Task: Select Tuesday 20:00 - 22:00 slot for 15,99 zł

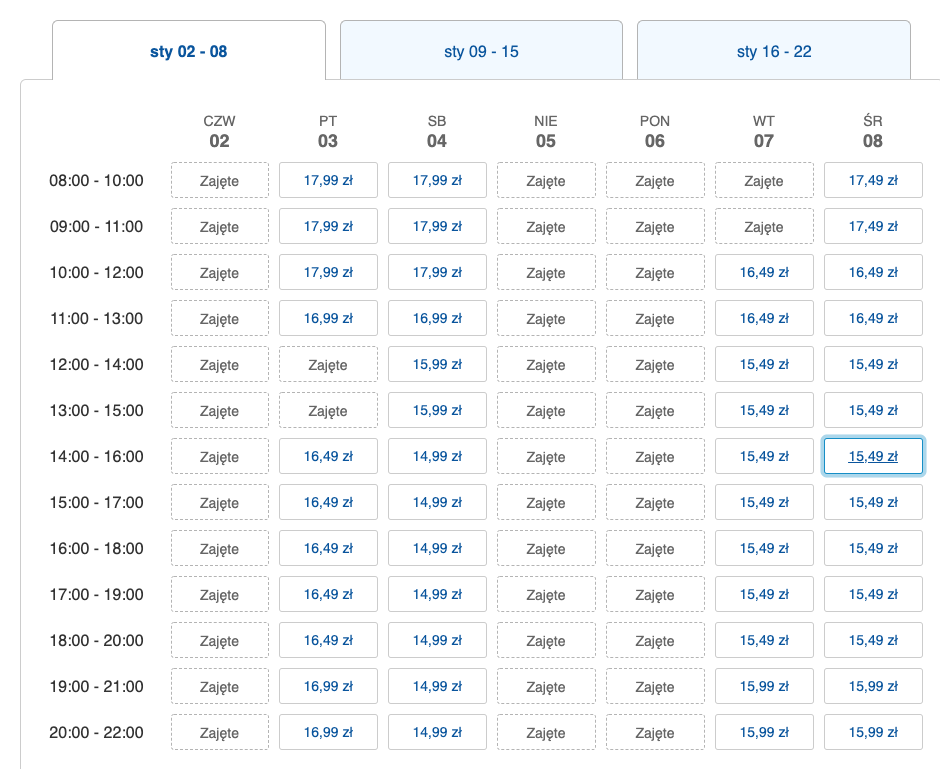Action: click(764, 733)
